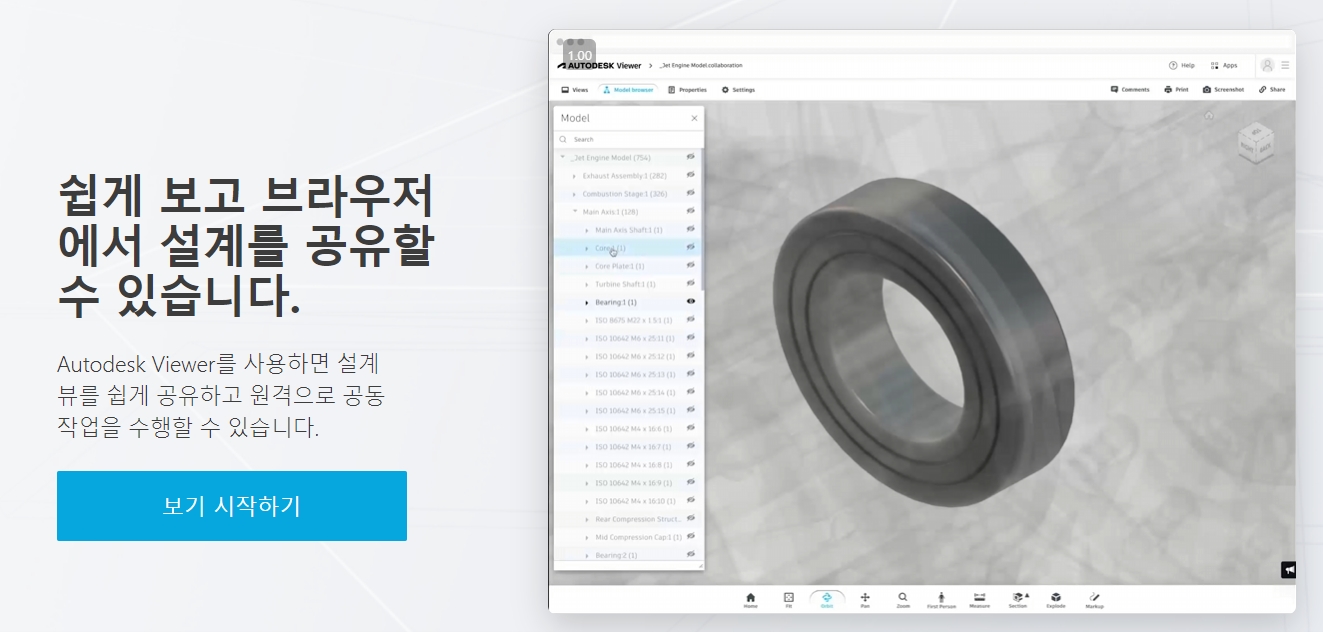1323x632 pixels.
Task: Open the Settings tab
Action: pos(739,90)
